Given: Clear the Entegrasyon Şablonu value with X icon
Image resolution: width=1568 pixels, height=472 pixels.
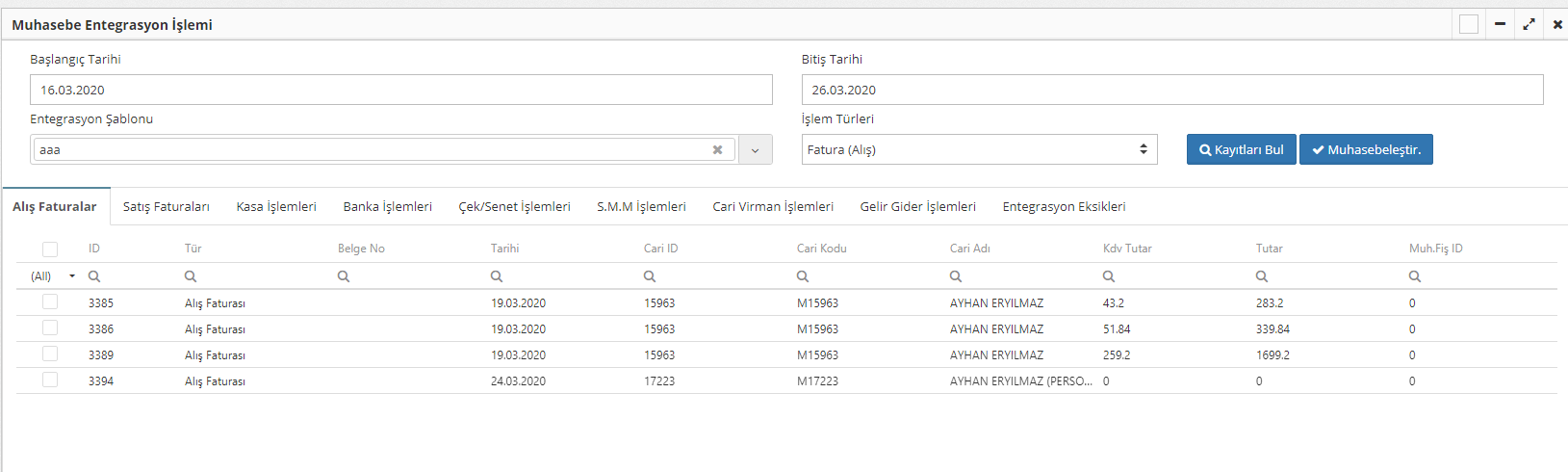Looking at the screenshot, I should point(717,150).
